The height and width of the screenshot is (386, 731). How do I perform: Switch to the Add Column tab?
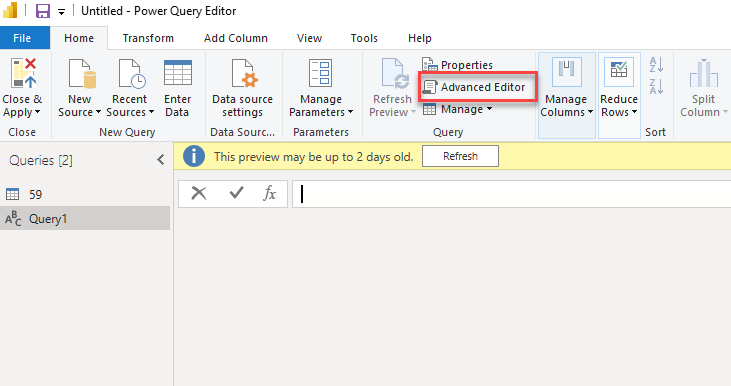click(236, 38)
